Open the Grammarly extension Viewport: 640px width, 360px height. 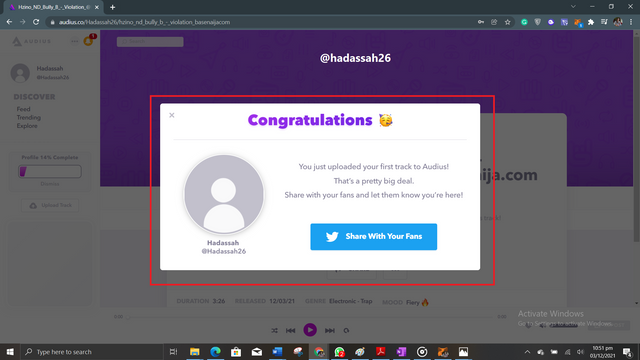524,22
